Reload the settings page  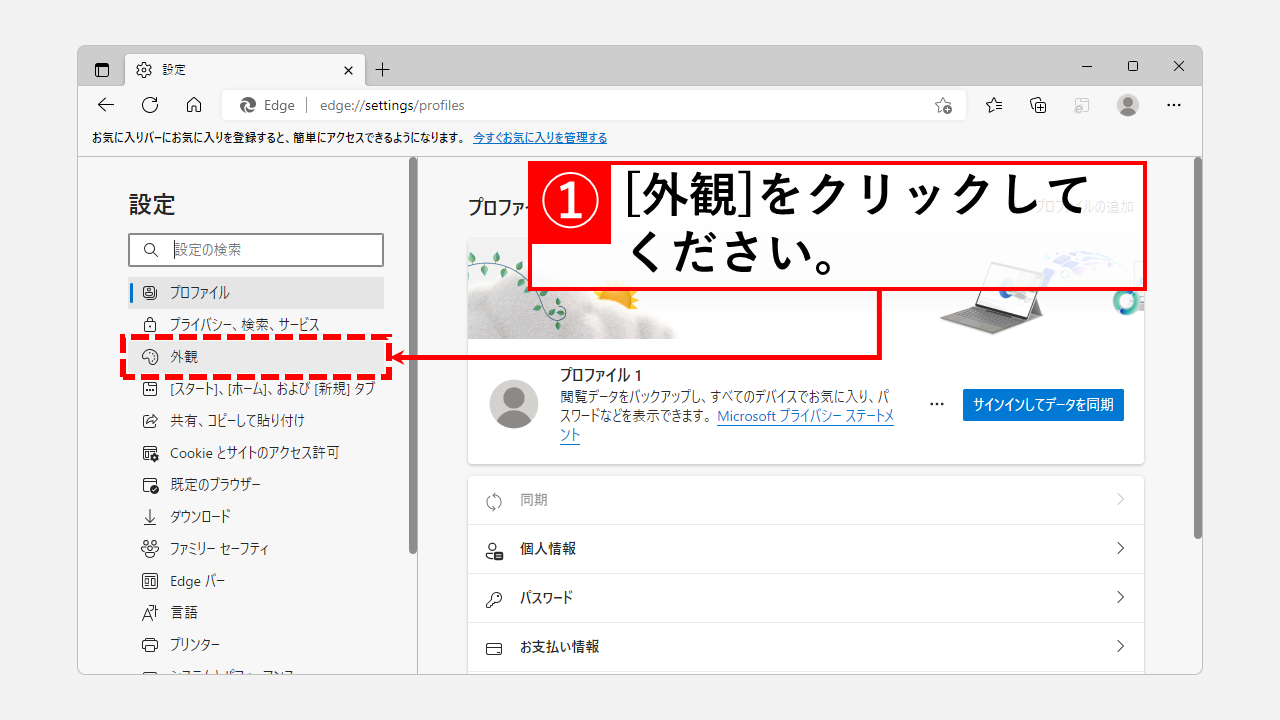150,105
